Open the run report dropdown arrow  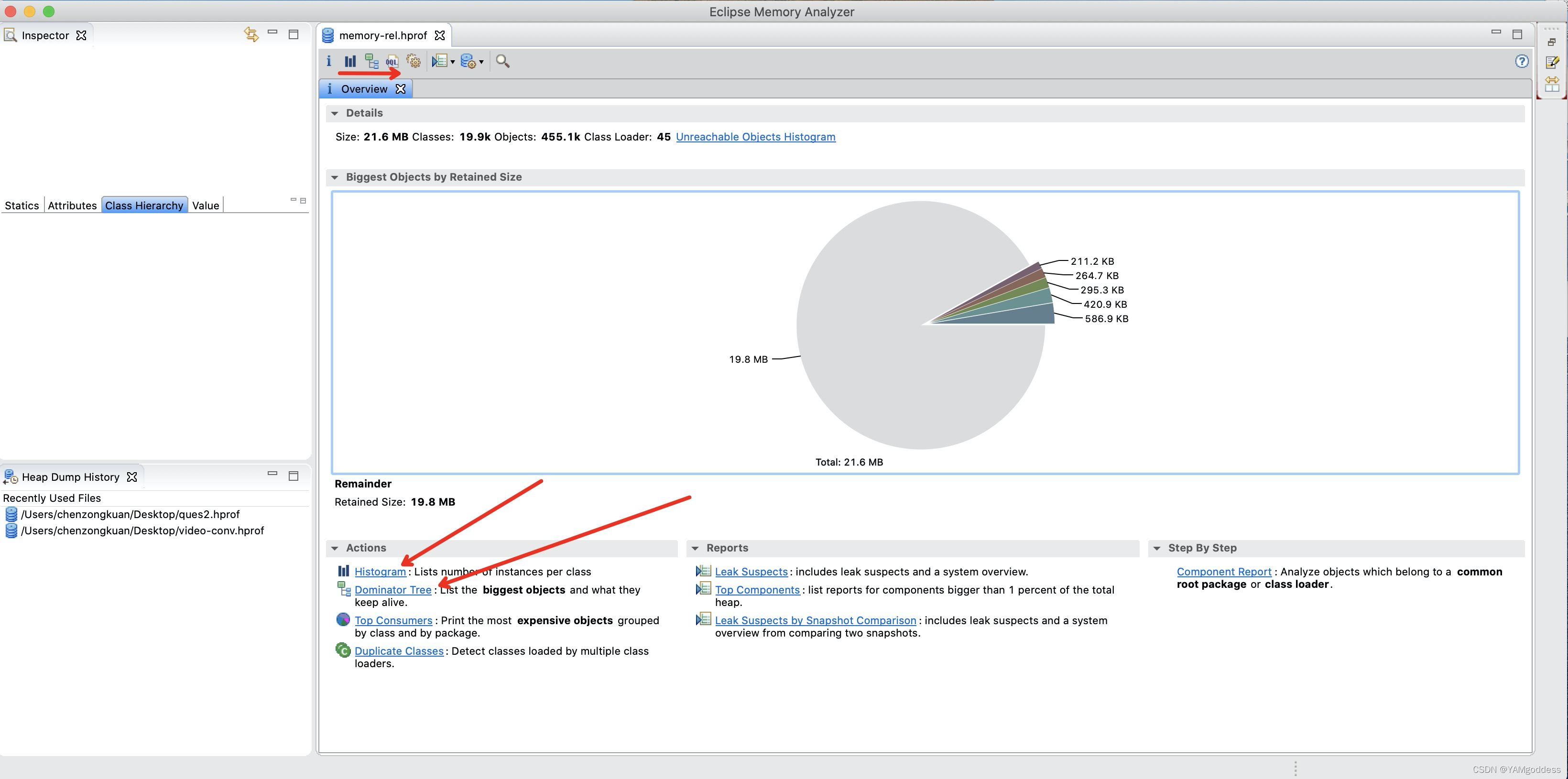453,62
